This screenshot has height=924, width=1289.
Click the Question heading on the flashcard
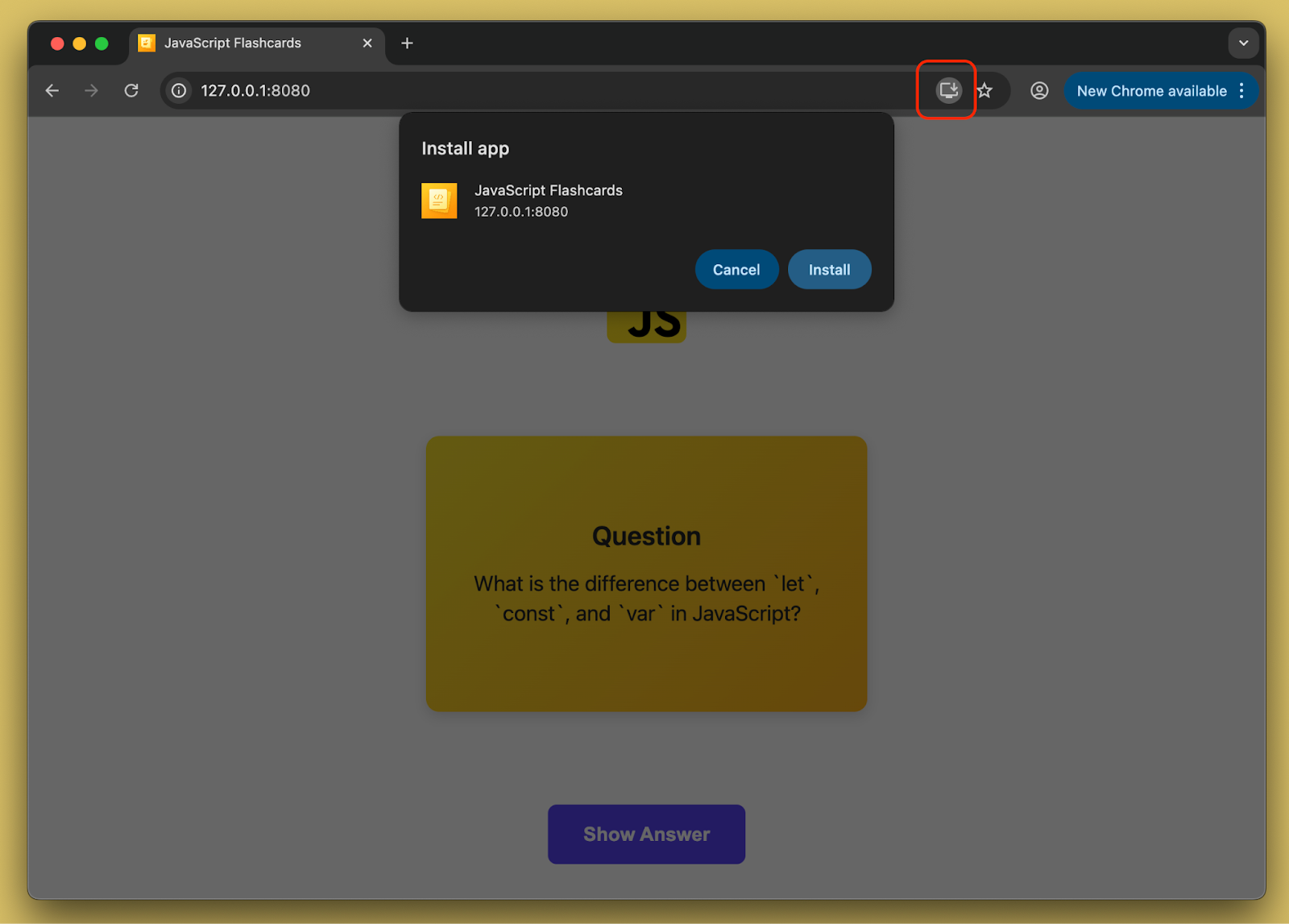click(x=646, y=536)
